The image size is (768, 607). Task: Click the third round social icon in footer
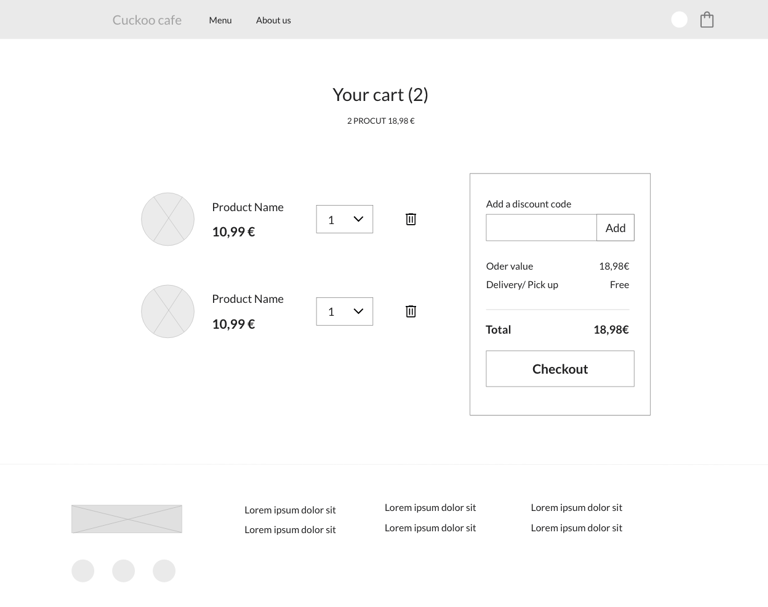pos(164,571)
